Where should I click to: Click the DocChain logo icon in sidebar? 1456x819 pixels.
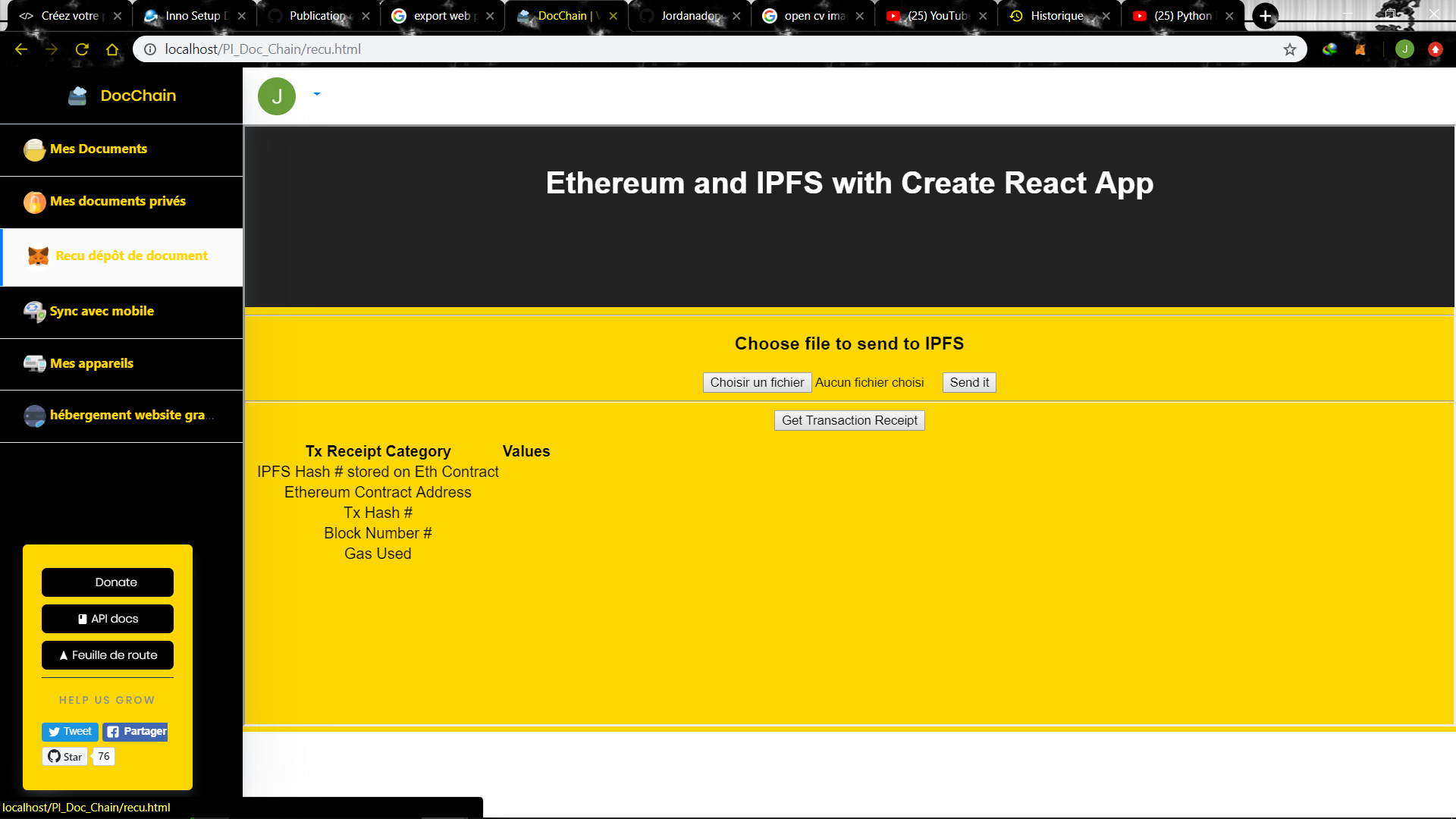click(x=77, y=96)
